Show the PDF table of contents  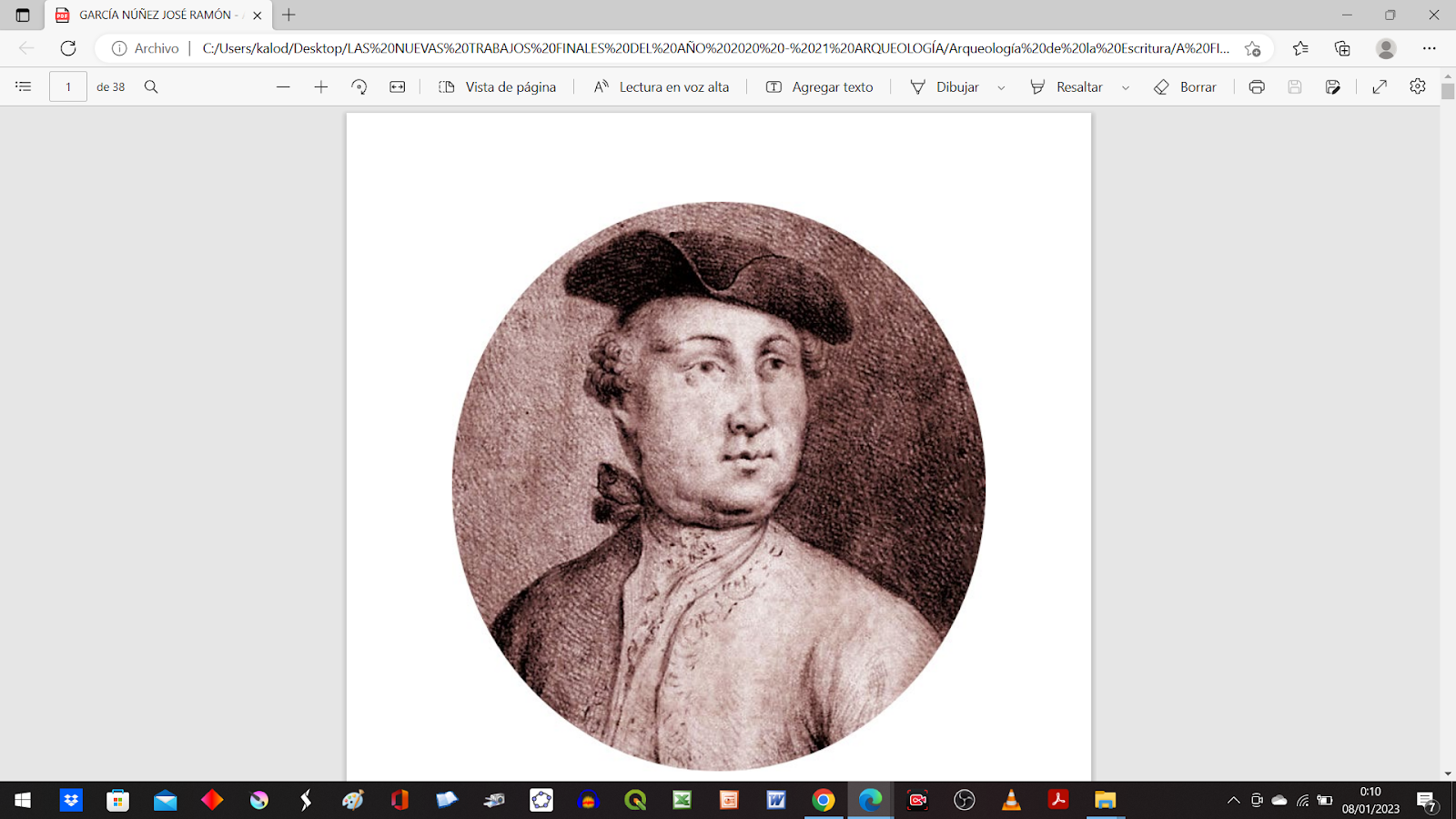click(x=24, y=86)
